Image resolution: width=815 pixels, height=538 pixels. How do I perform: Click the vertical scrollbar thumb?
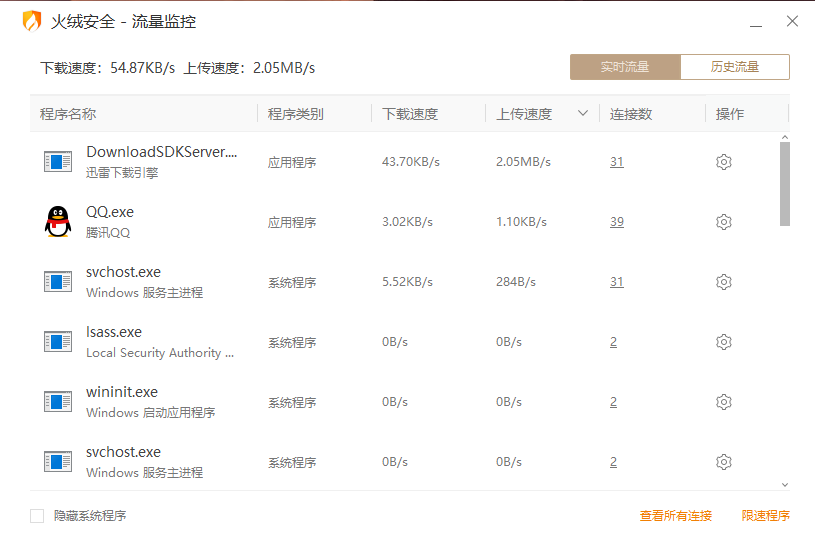coord(785,184)
